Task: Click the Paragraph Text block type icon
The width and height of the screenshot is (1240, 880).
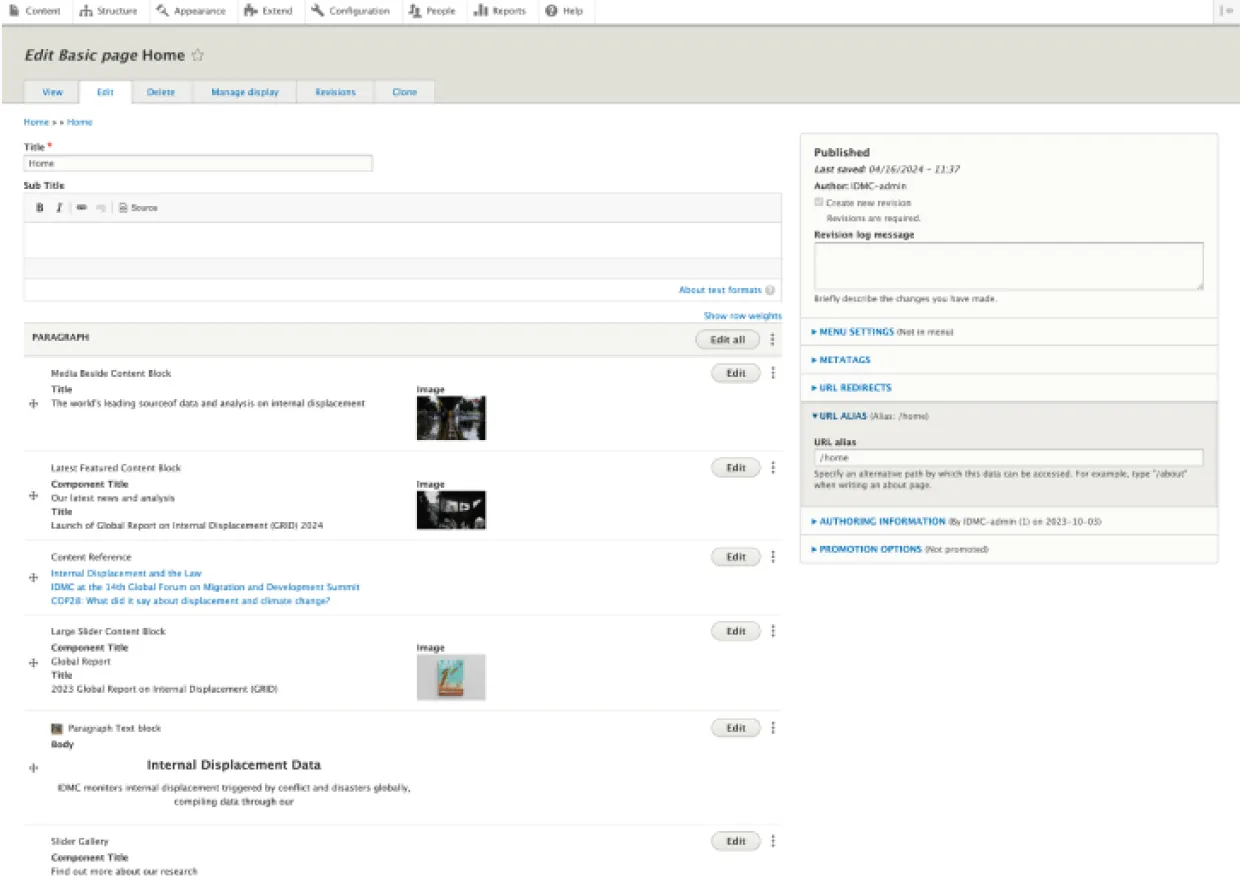Action: [57, 728]
